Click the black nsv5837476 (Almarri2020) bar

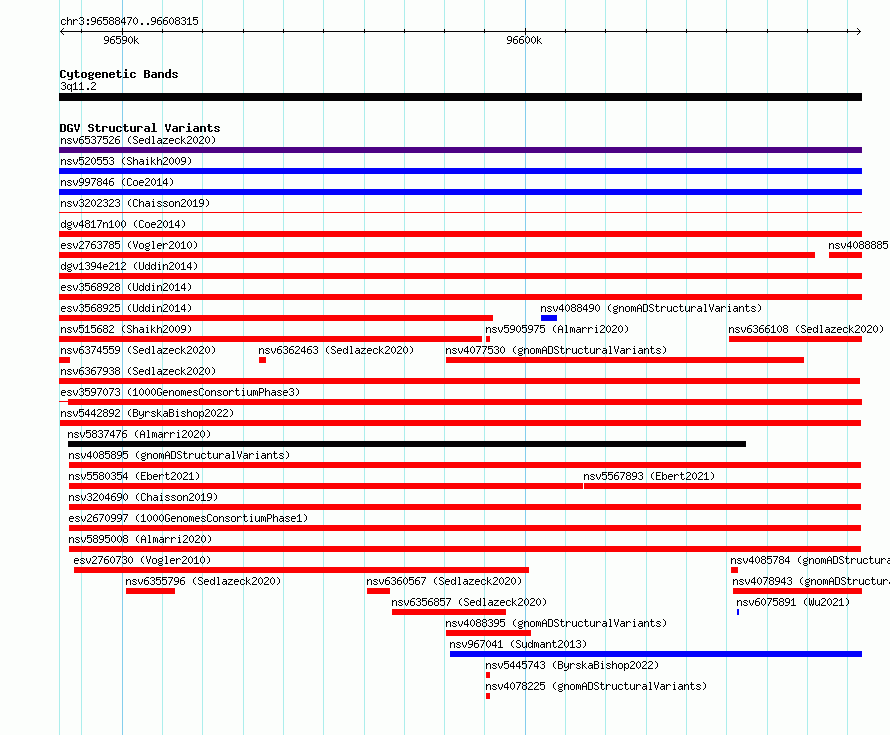click(407, 444)
